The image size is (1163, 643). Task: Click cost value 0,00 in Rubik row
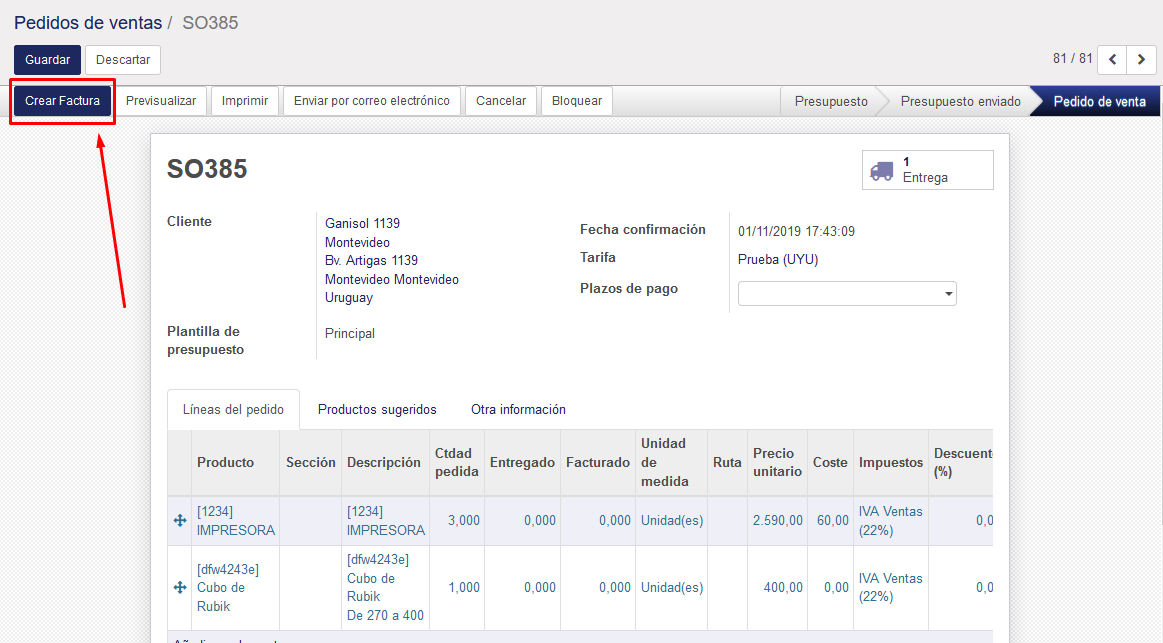point(836,587)
